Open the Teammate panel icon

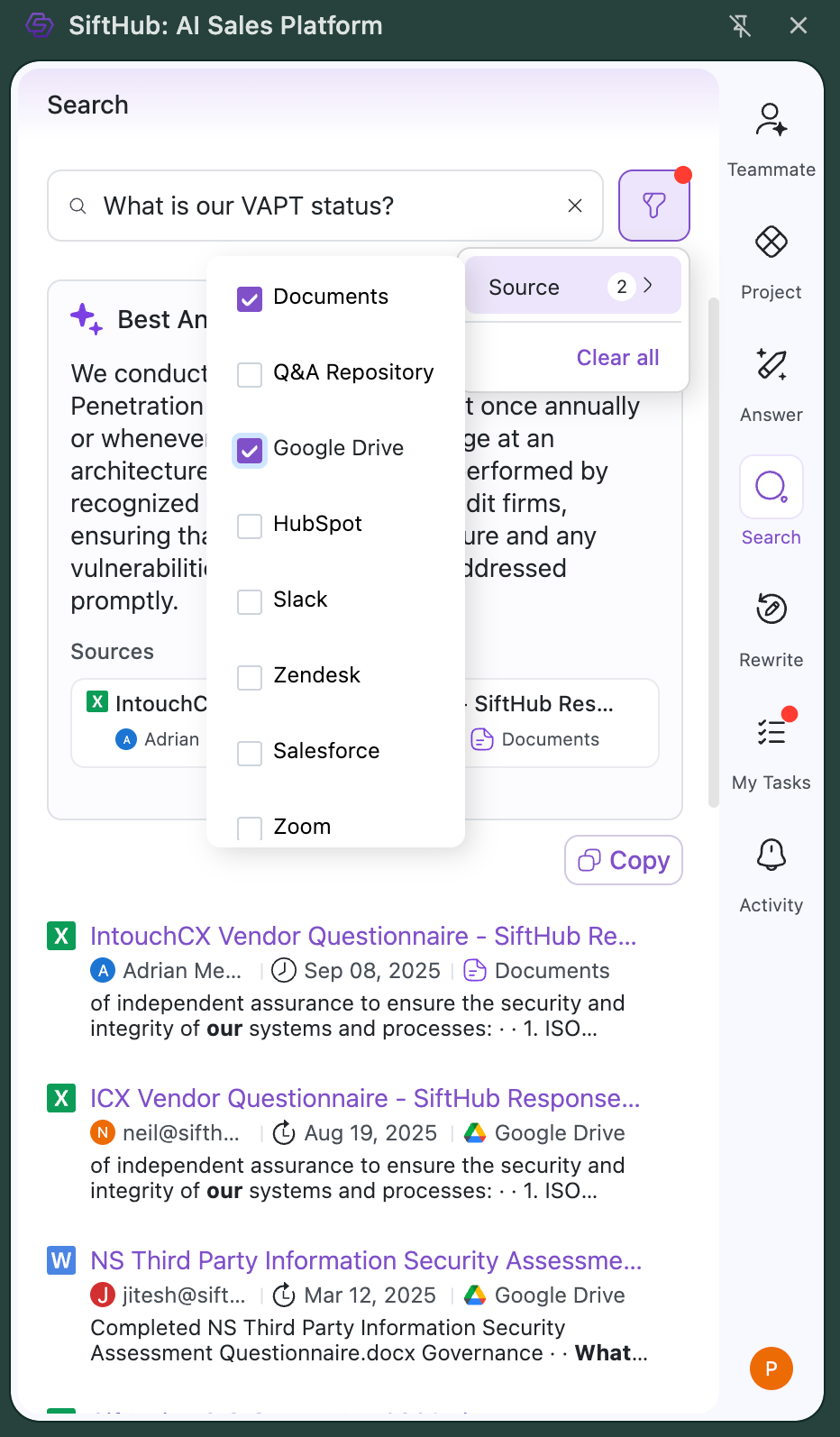[771, 121]
